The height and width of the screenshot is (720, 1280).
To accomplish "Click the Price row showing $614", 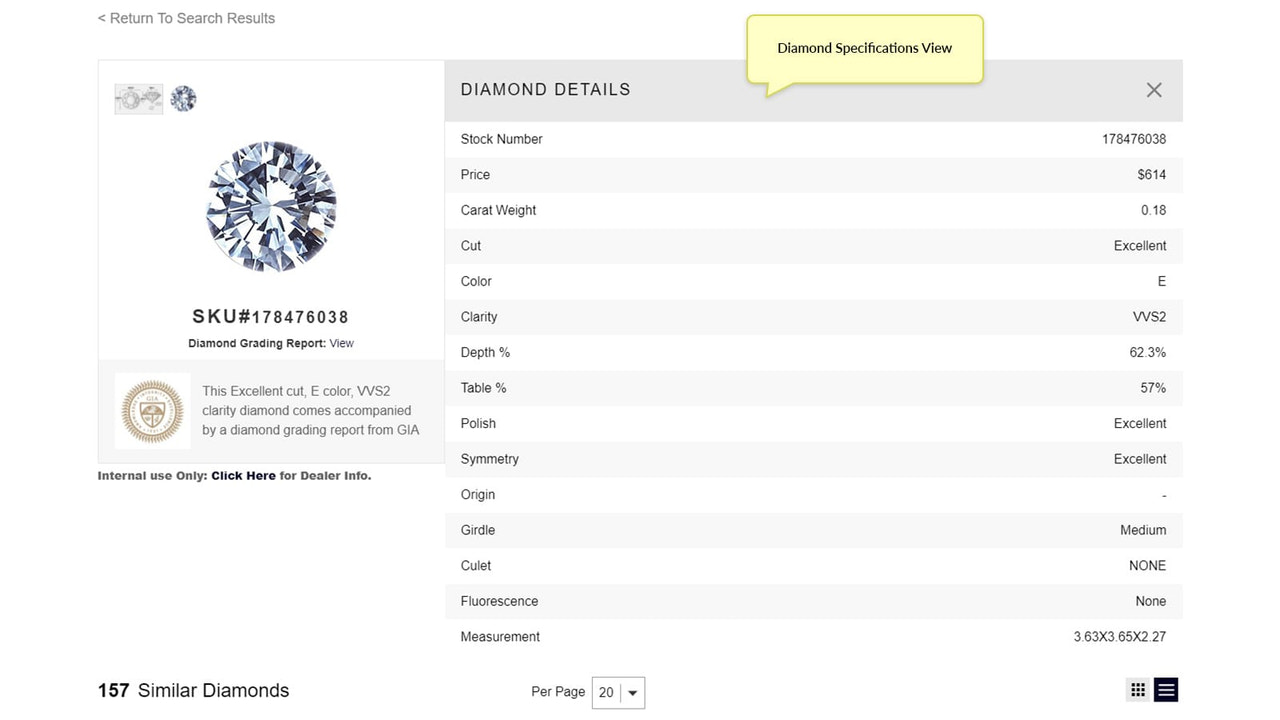I will 812,174.
